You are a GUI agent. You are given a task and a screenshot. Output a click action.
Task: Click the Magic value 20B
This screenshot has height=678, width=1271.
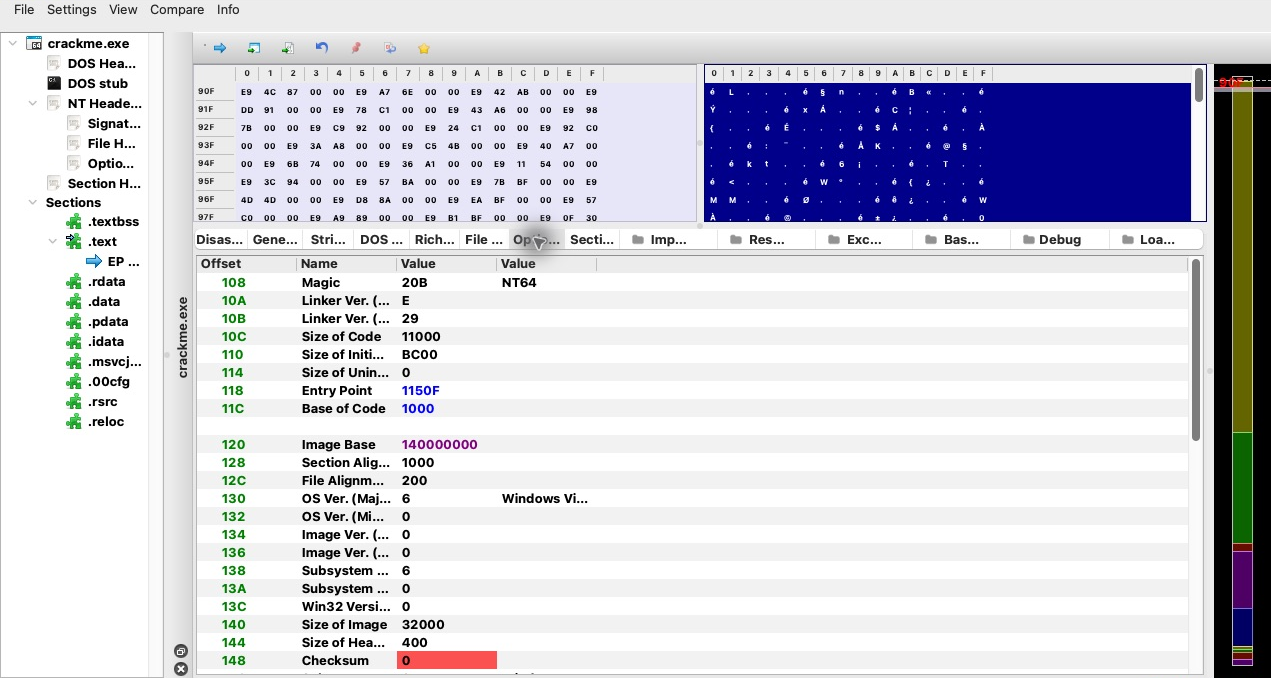pyautogui.click(x=414, y=283)
